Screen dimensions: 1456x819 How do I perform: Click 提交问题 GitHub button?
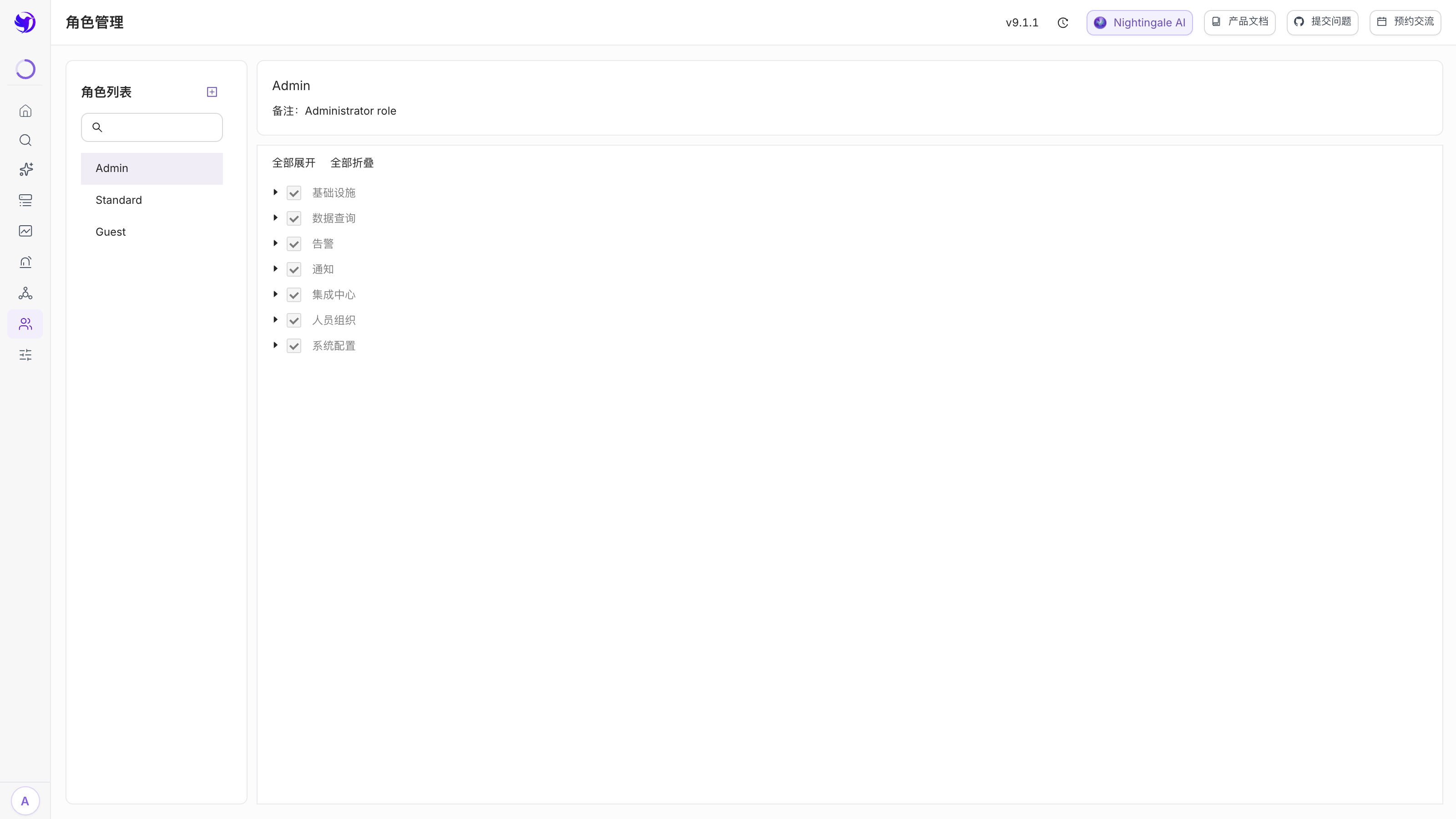(1322, 22)
